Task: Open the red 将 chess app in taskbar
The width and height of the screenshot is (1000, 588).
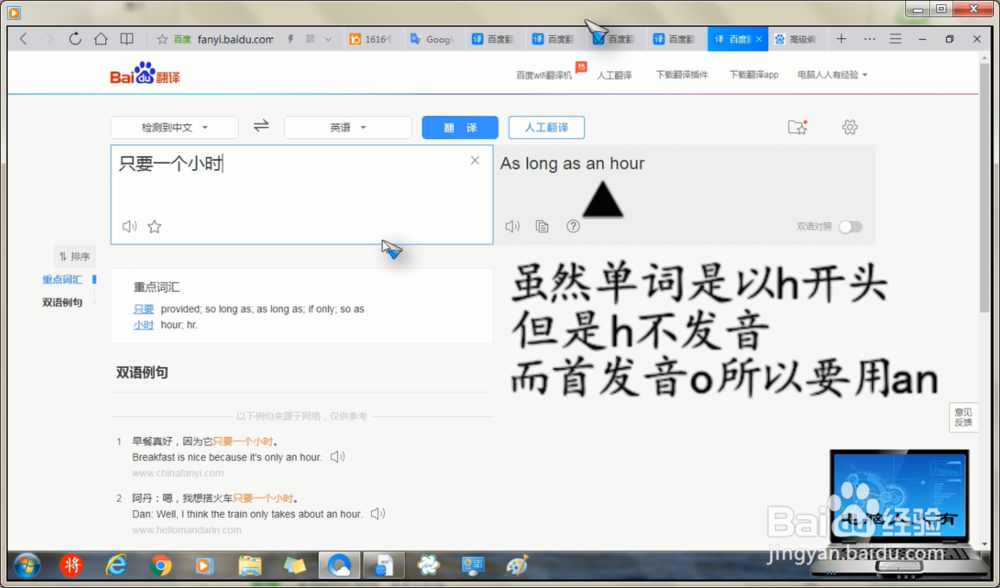Action: click(x=71, y=566)
